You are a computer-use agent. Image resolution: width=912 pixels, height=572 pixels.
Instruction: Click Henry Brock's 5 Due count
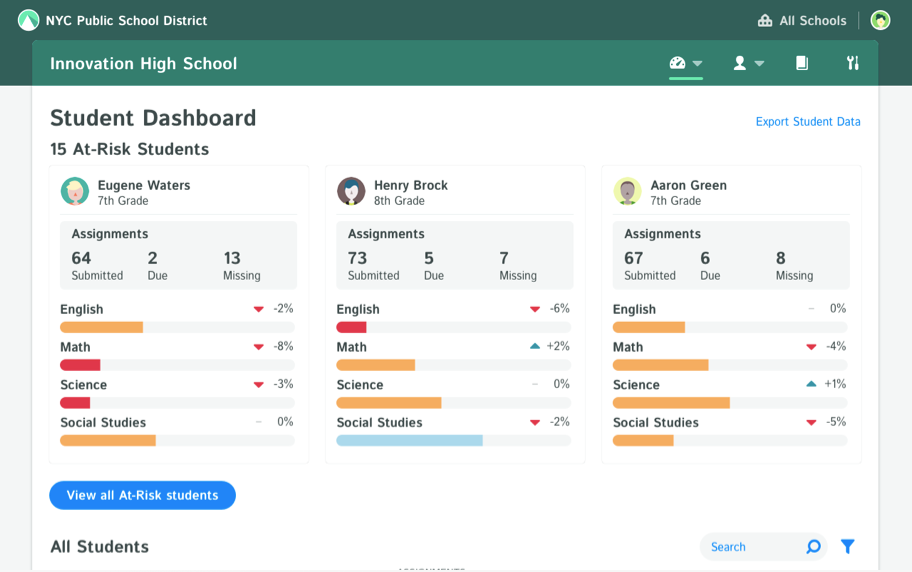(x=429, y=258)
